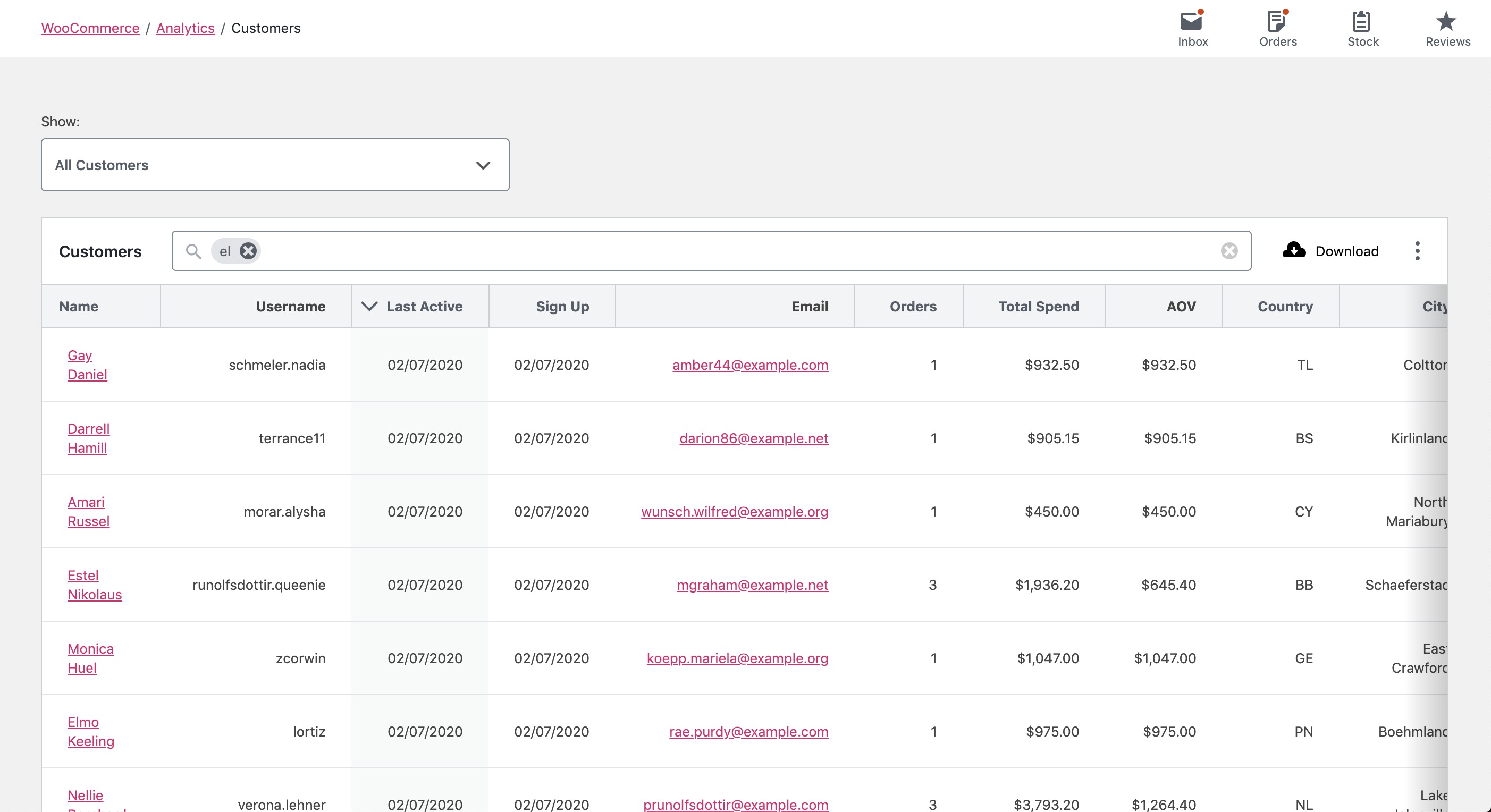Expand the All Customers dropdown
This screenshot has height=812, width=1491.
pyautogui.click(x=275, y=165)
